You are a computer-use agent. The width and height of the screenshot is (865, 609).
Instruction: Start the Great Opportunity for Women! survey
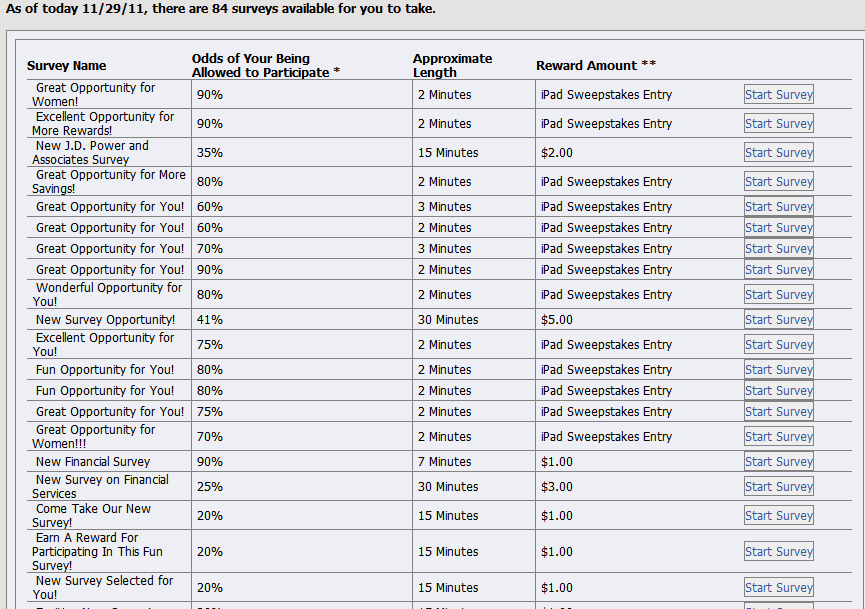pos(778,95)
